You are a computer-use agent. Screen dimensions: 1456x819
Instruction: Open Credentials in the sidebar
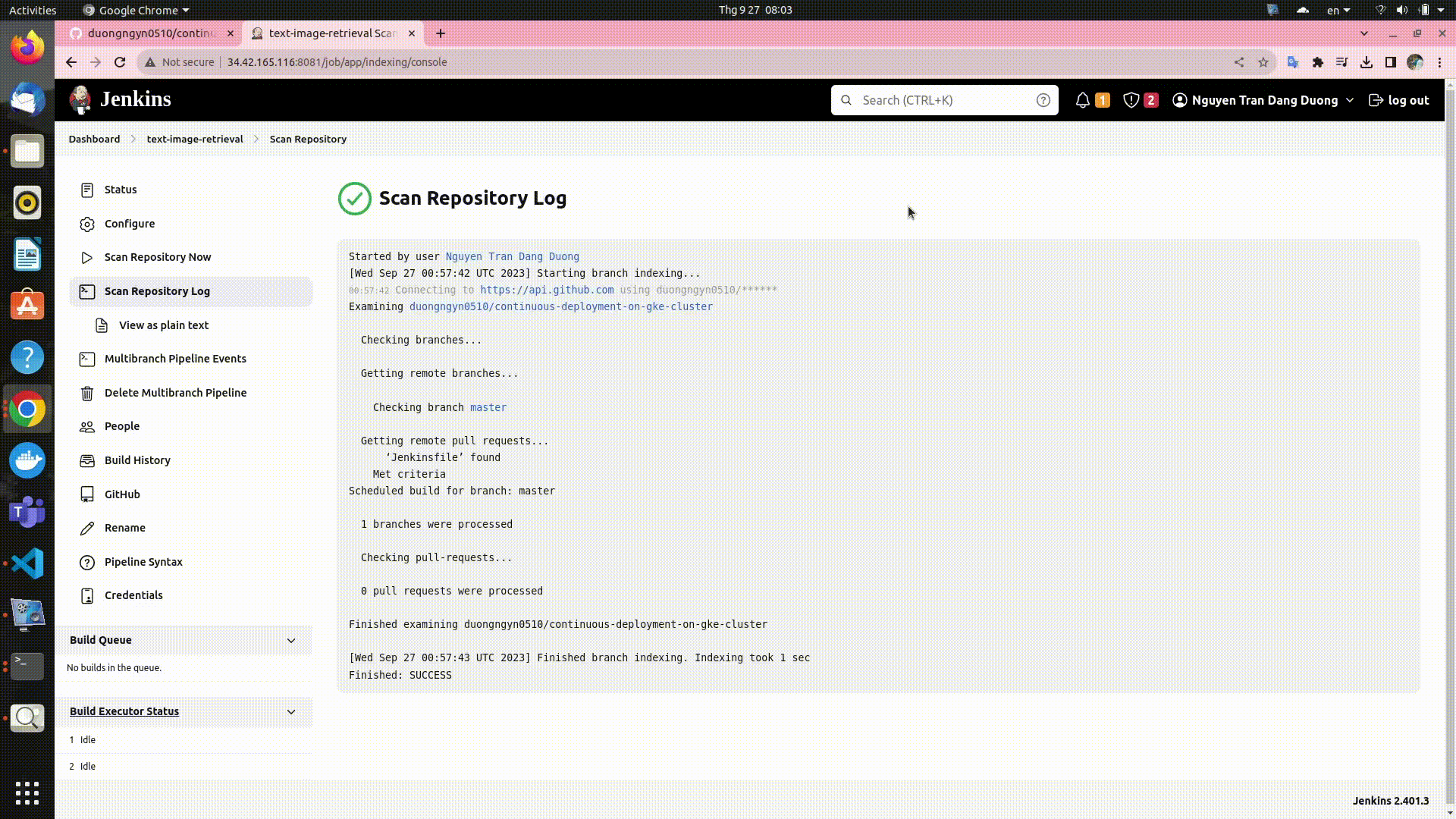coord(133,595)
